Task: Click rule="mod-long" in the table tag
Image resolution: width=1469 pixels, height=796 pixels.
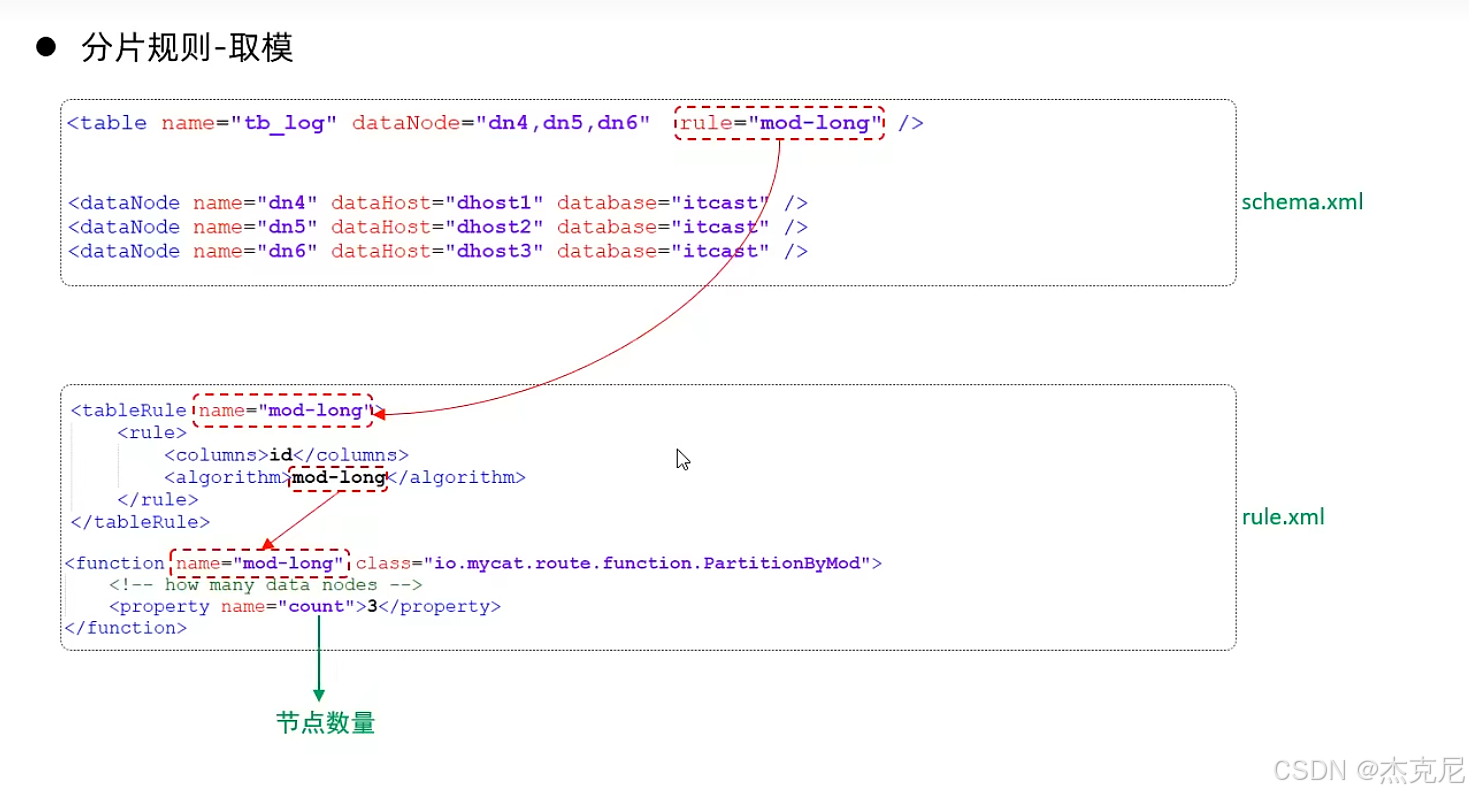Action: click(781, 123)
